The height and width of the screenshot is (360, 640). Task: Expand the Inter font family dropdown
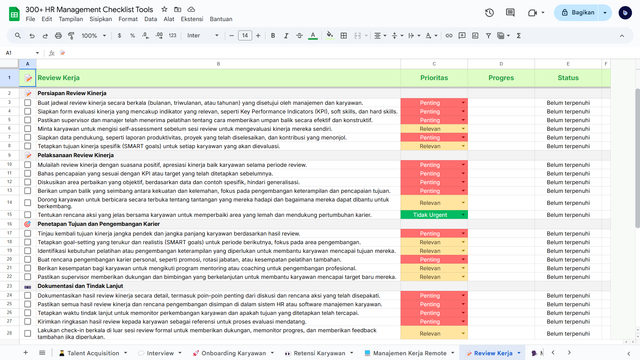coord(203,36)
